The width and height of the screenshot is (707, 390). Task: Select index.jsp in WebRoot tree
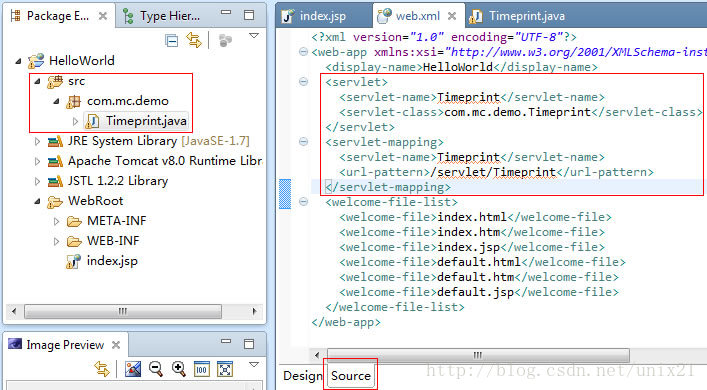112,261
